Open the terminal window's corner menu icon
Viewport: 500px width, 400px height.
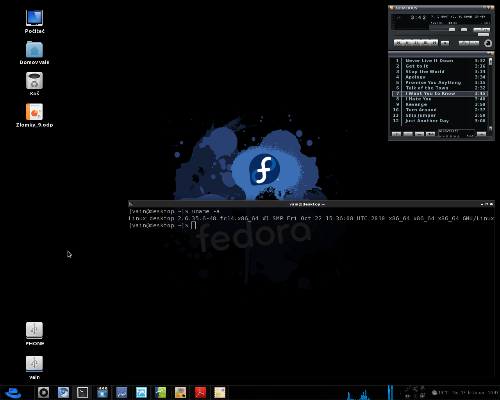131,204
